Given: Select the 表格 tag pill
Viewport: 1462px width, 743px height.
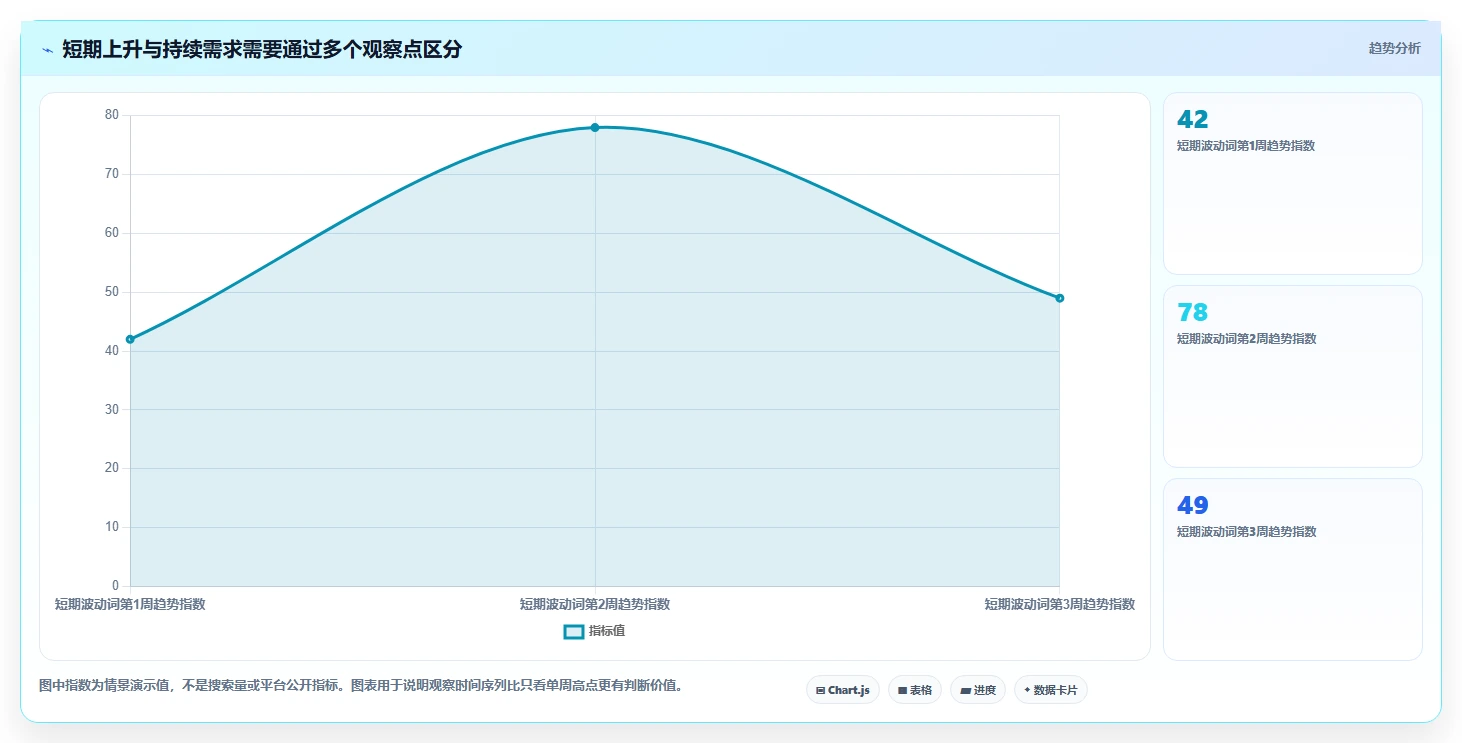Looking at the screenshot, I should [x=915, y=690].
